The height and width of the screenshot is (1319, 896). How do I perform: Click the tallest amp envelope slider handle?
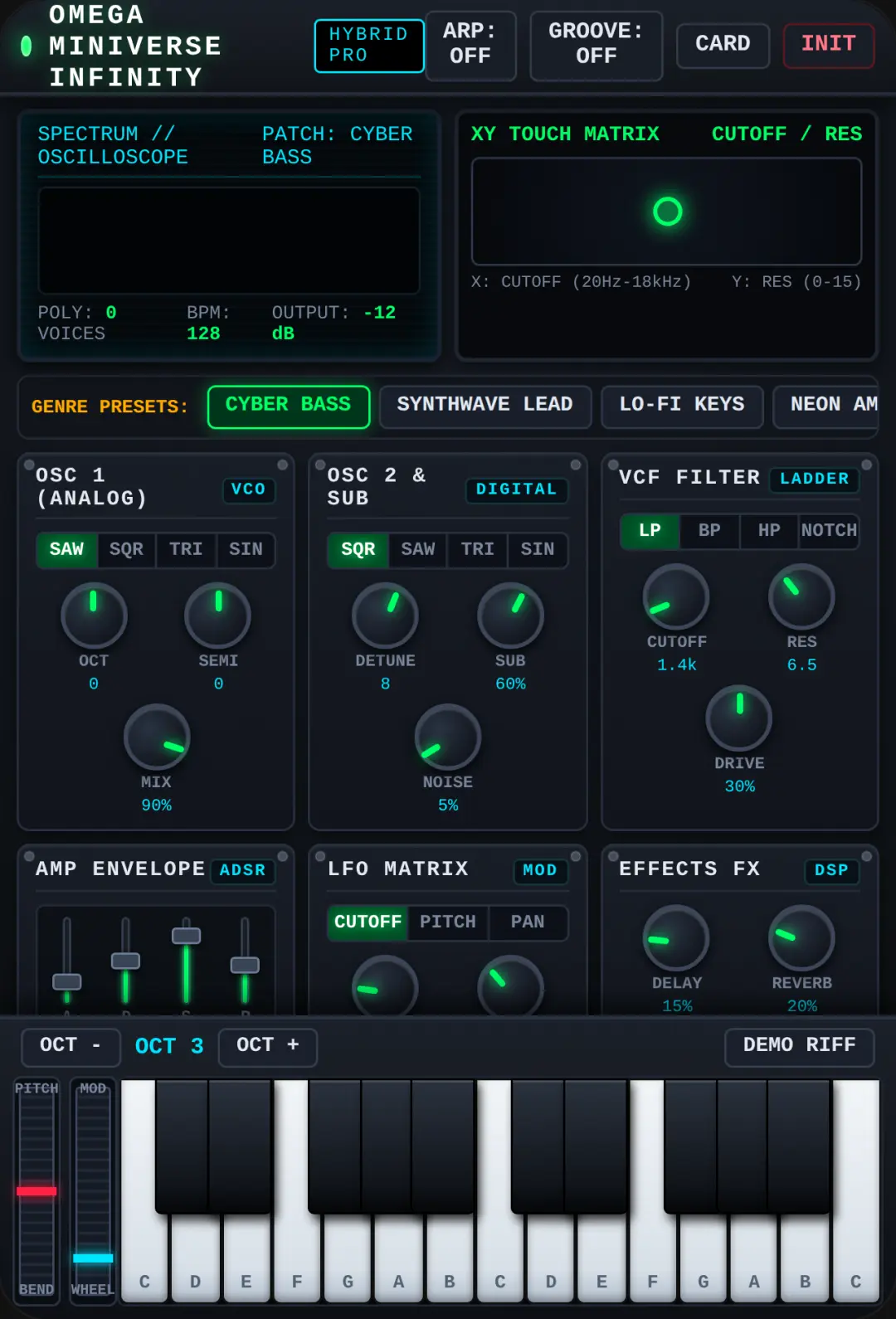[x=186, y=936]
